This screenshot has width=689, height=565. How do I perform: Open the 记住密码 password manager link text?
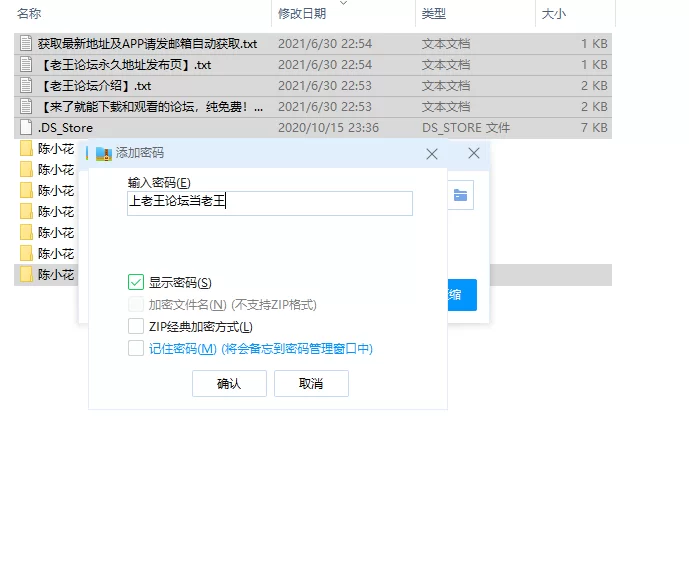[x=261, y=349]
